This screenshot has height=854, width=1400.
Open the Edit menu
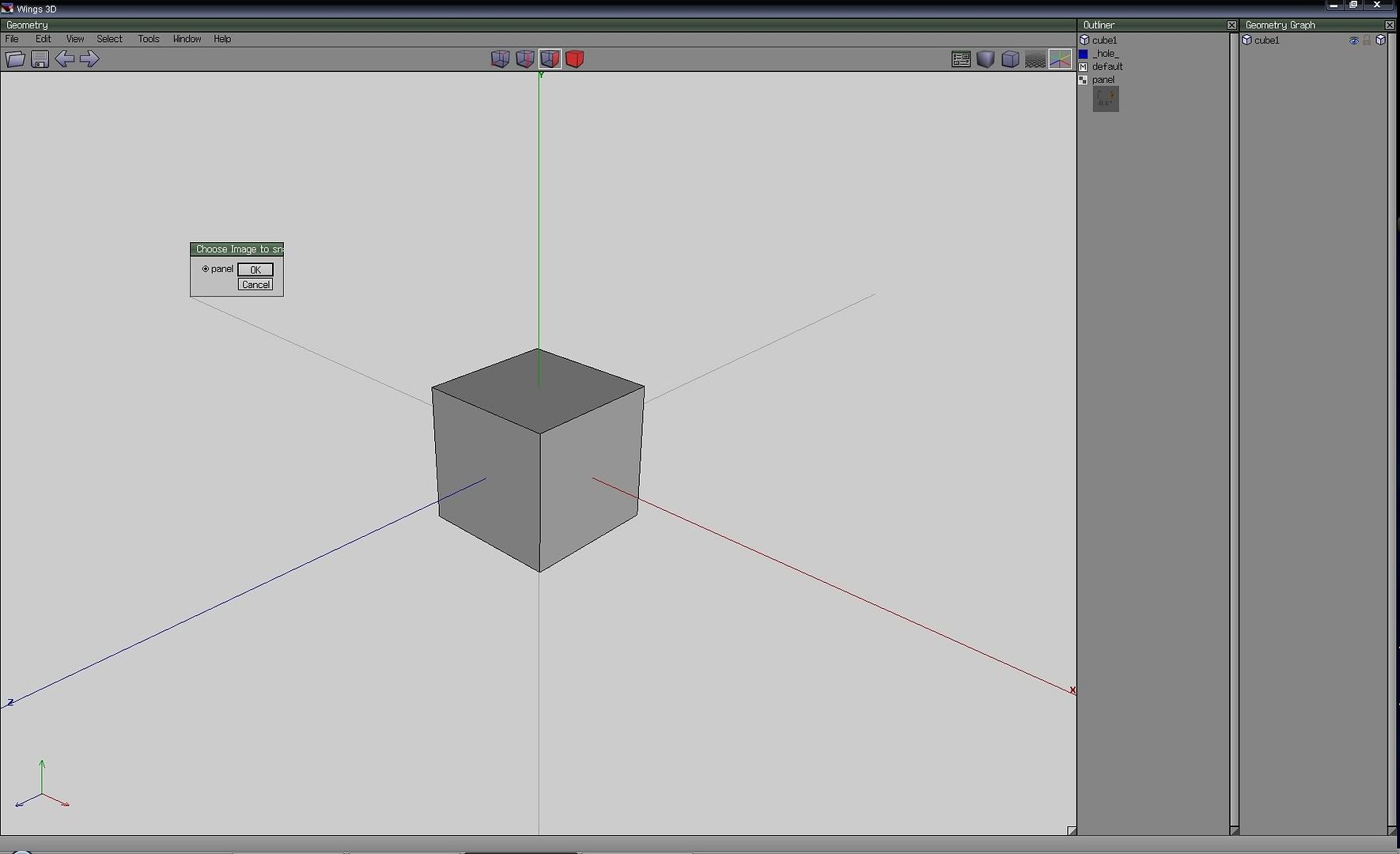pos(43,39)
